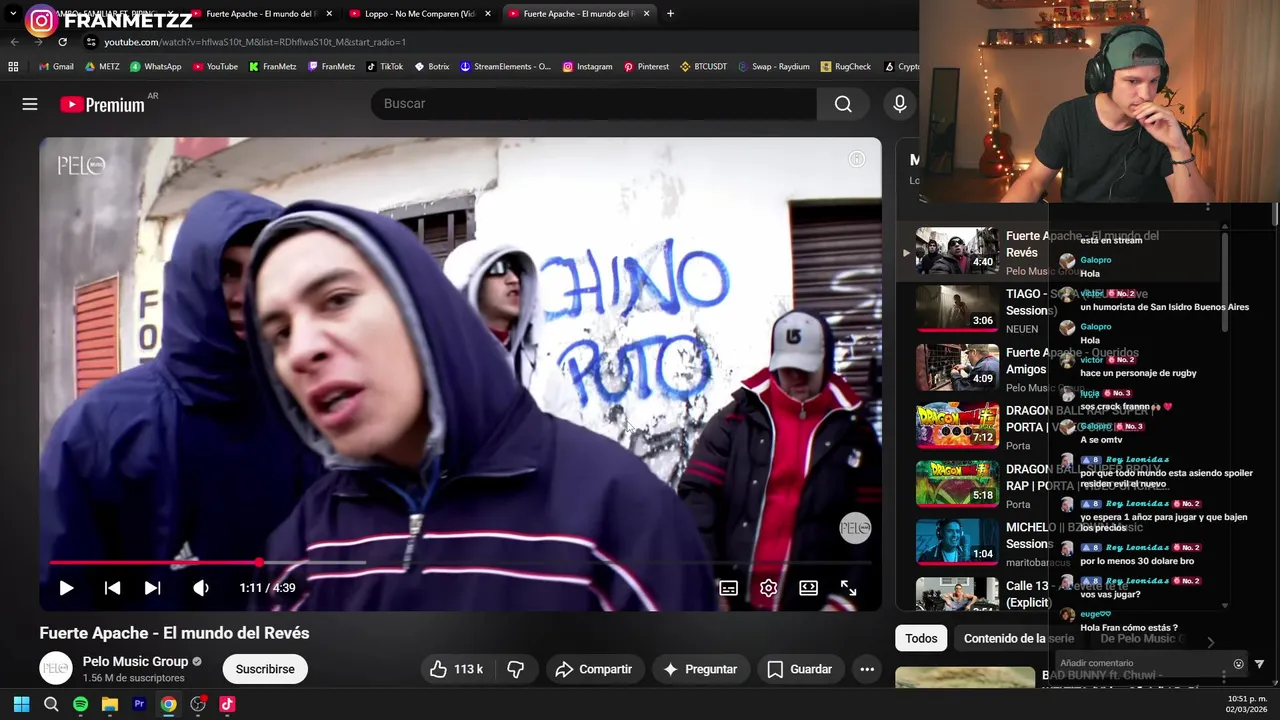1280x720 pixels.
Task: Open the apps grid in bookmarks bar
Action: coord(13,67)
